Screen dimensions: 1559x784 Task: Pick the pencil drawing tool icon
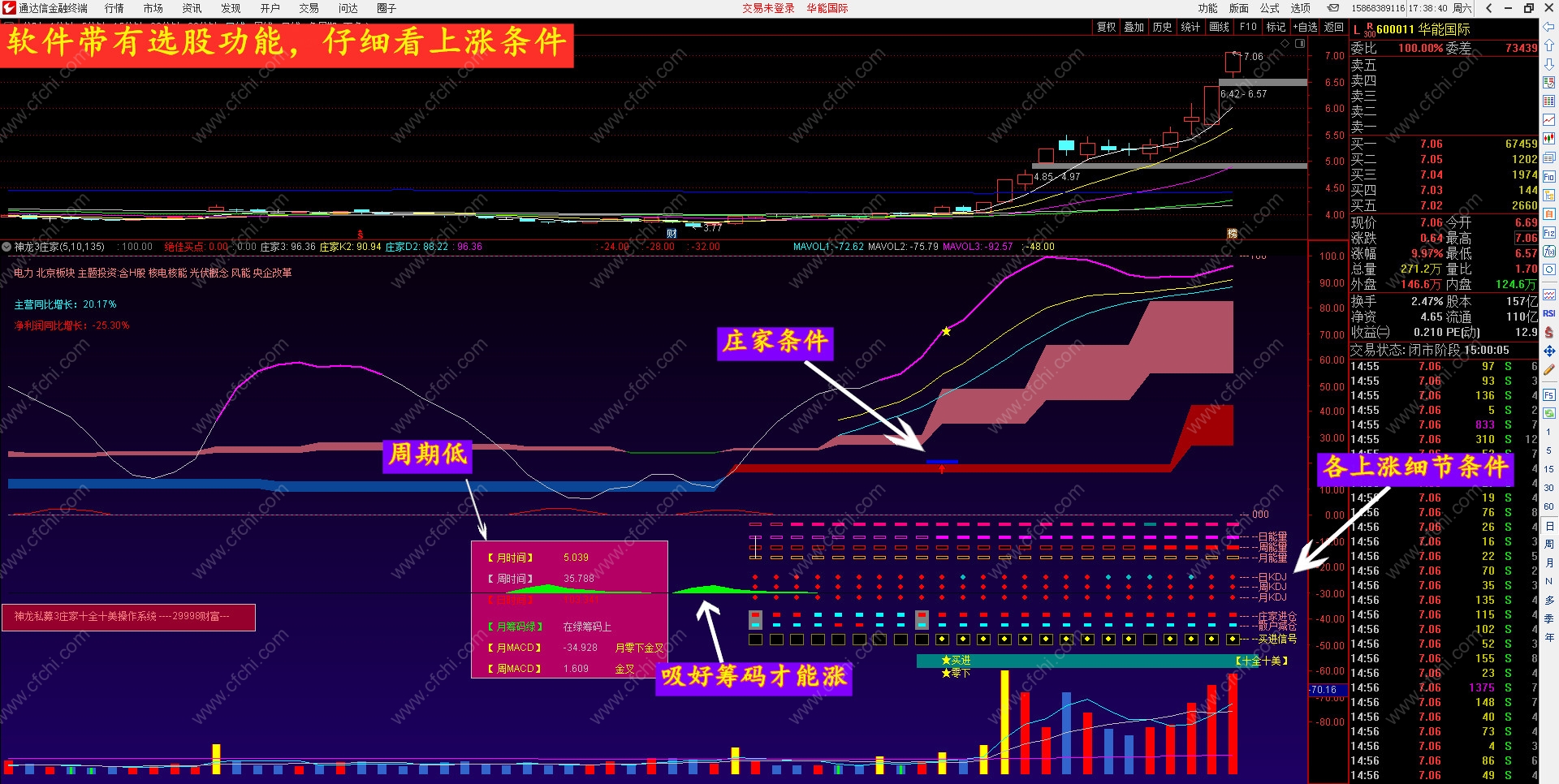click(1549, 369)
